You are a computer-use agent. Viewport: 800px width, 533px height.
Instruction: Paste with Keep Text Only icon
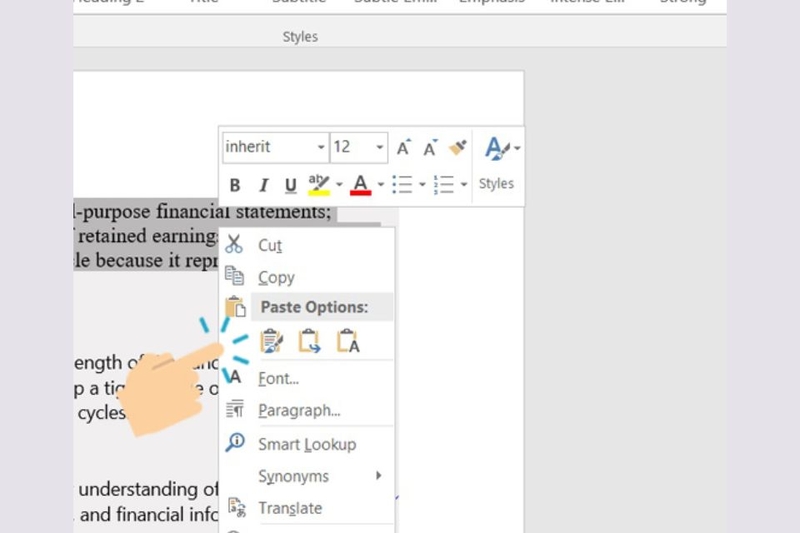[x=348, y=341]
